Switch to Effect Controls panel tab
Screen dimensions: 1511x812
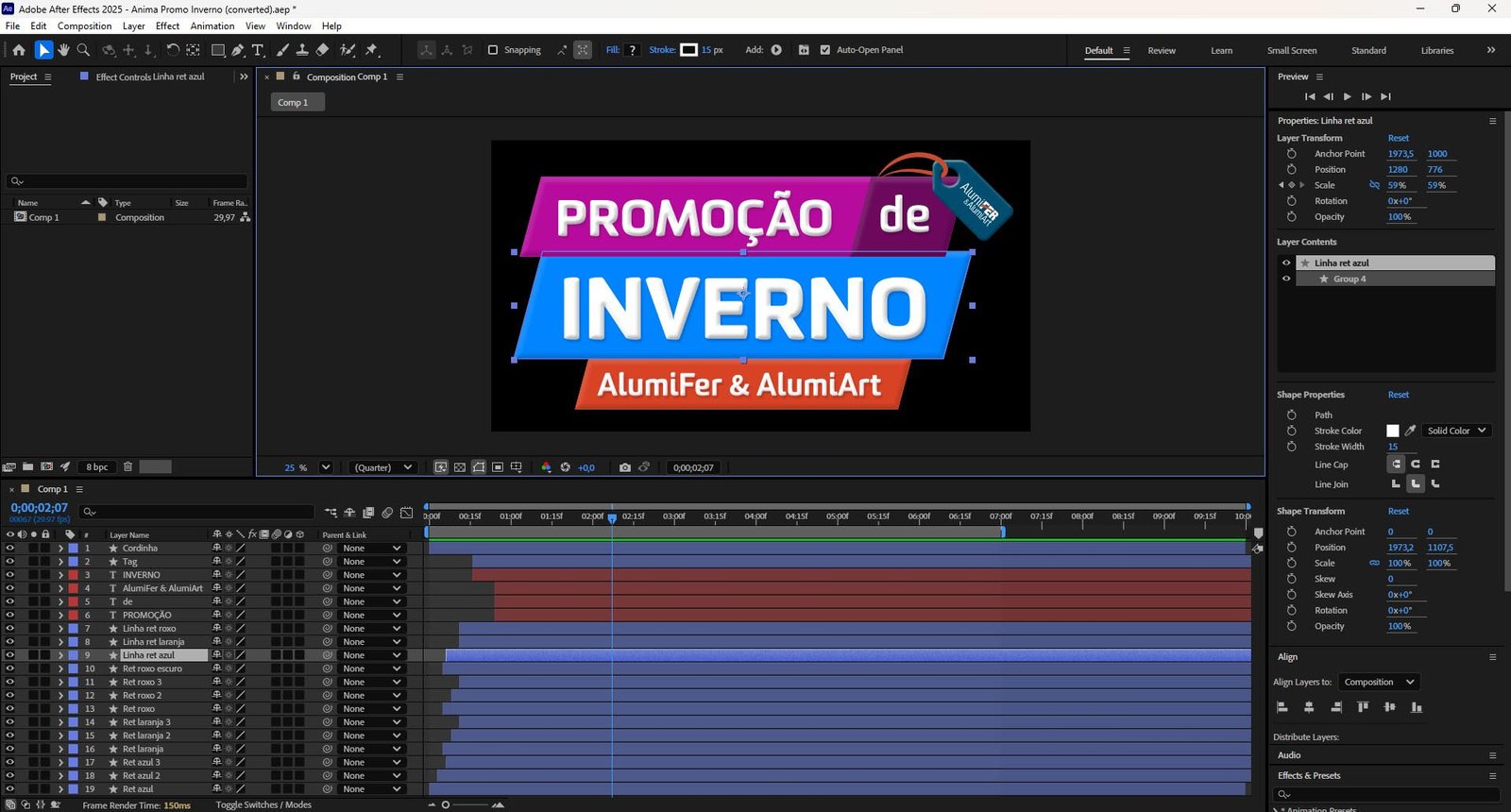tap(149, 76)
